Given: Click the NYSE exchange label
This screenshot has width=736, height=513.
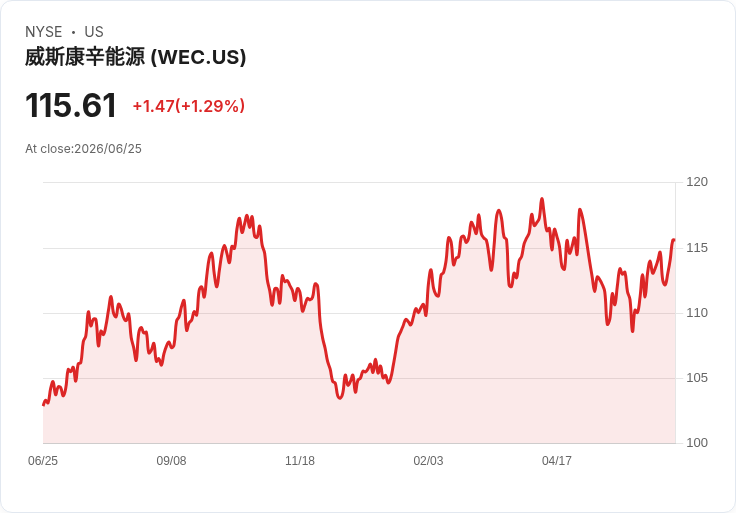Looking at the screenshot, I should pos(44,32).
